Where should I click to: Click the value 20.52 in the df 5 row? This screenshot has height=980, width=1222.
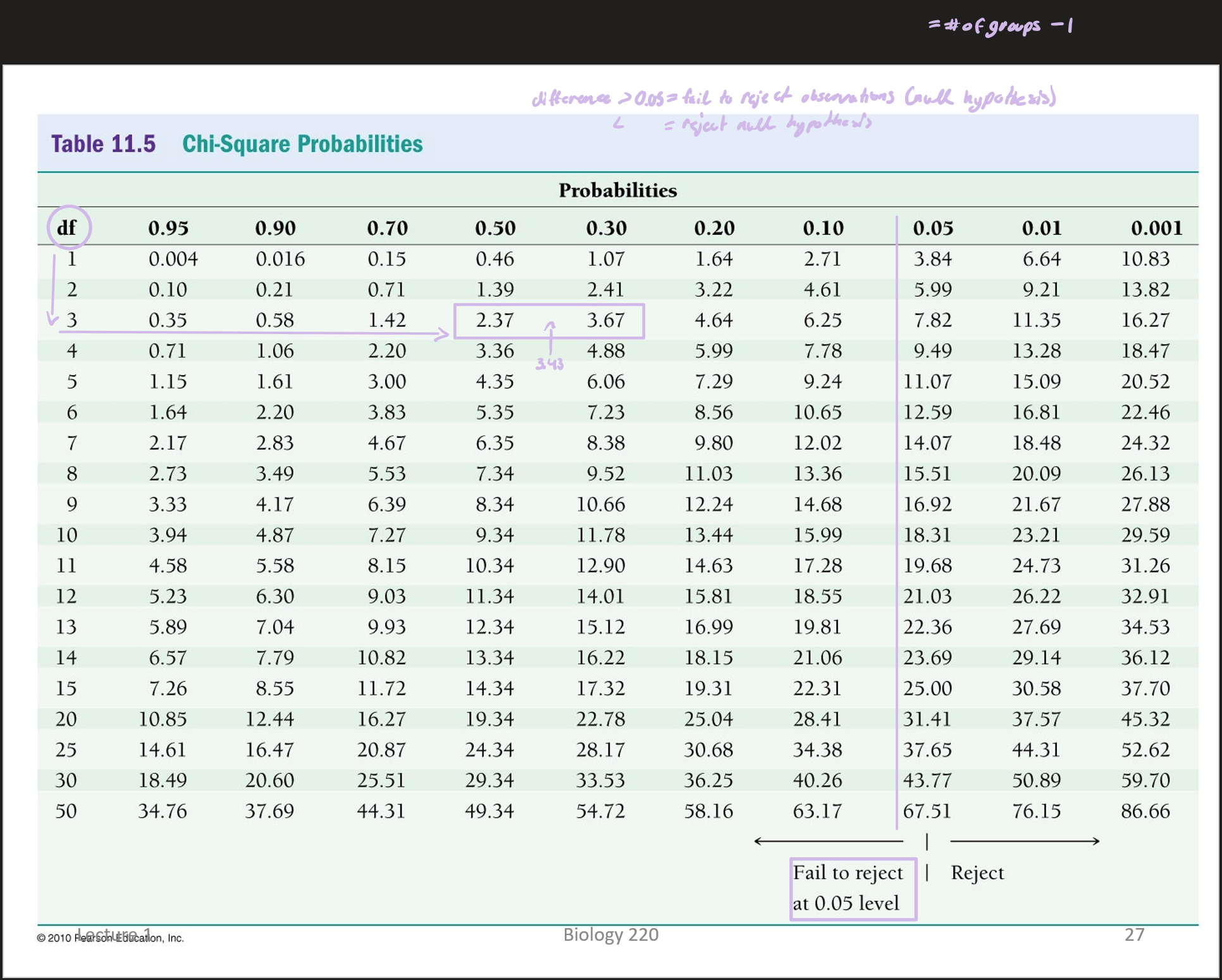coord(1145,381)
